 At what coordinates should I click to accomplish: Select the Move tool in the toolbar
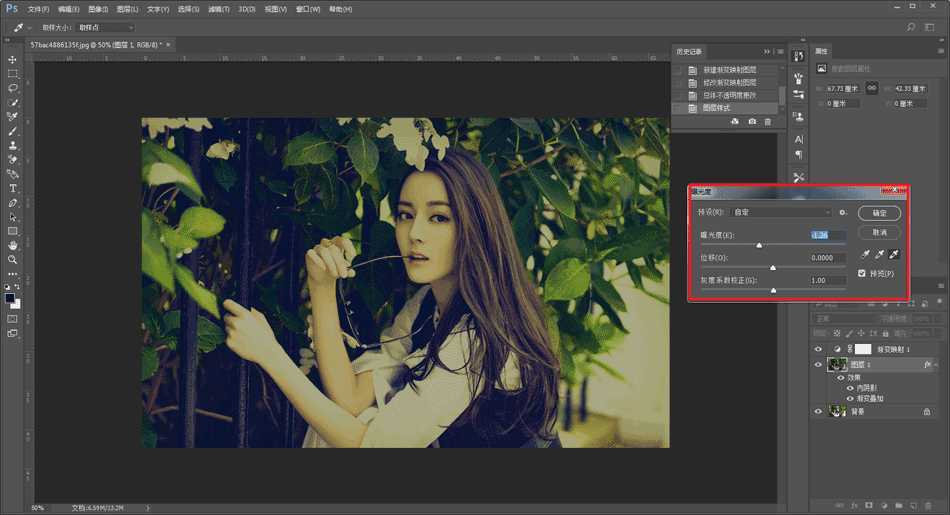click(x=13, y=59)
